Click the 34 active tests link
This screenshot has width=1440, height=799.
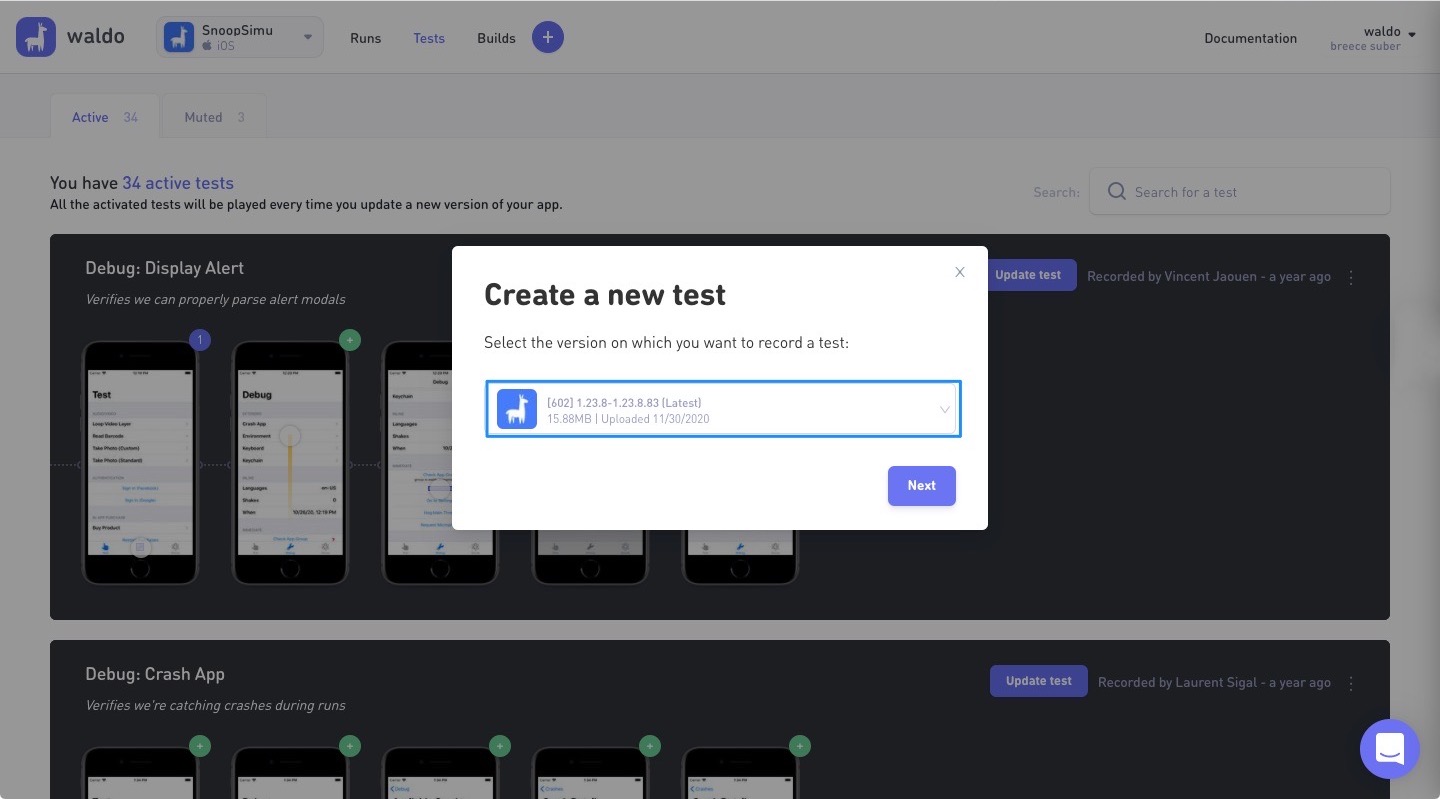coord(178,183)
